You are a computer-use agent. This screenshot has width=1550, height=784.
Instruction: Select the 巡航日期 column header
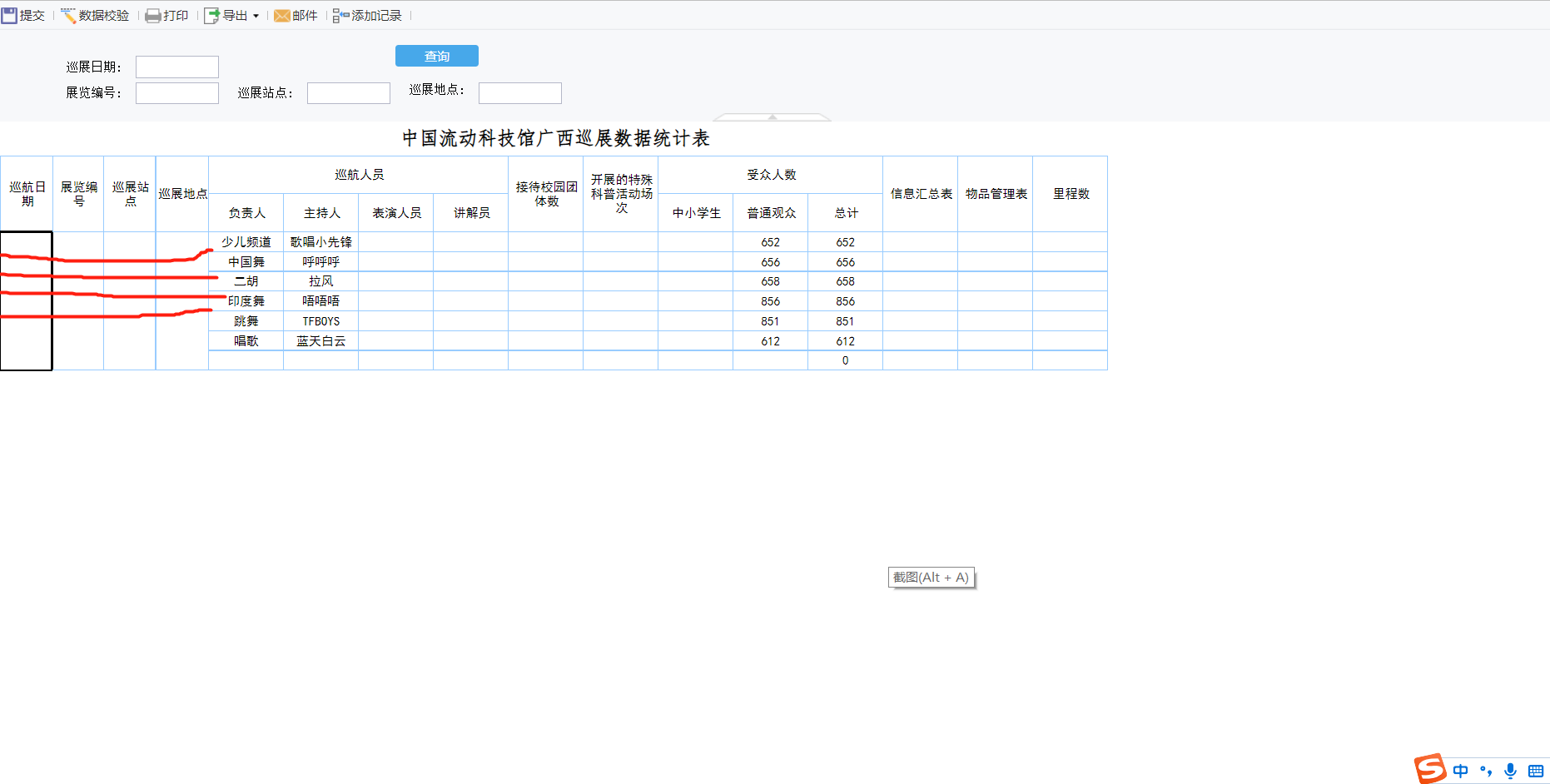tap(27, 194)
